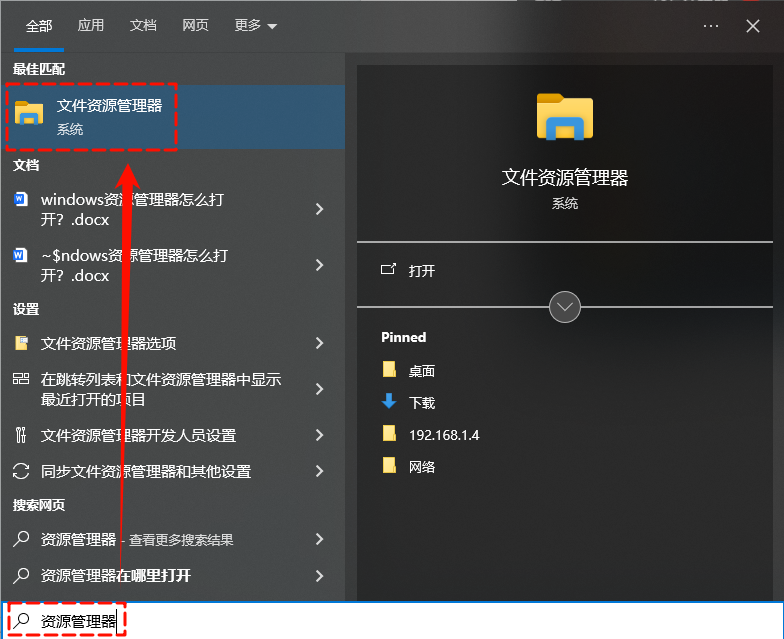This screenshot has height=639, width=784.
Task: Expand arrow for 资源管理器 web search result
Action: (320, 539)
